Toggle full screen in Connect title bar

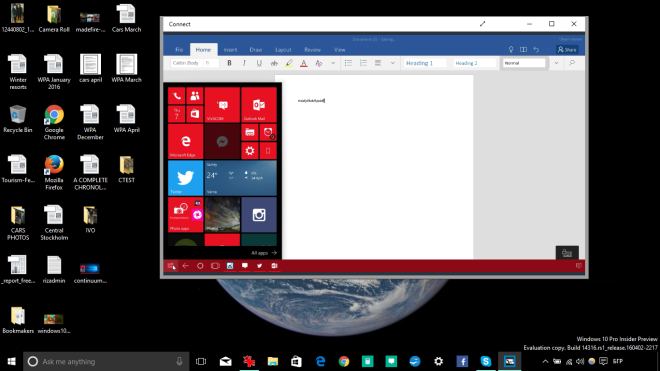point(482,24)
